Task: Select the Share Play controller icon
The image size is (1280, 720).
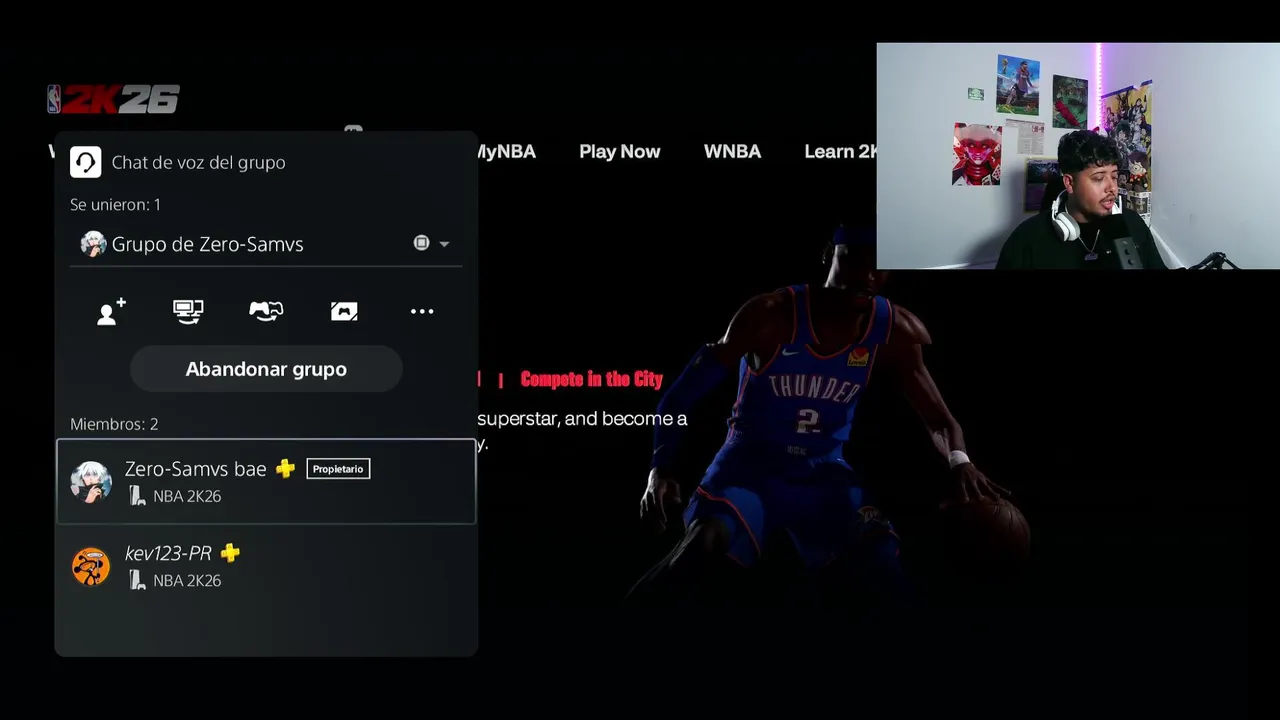Action: [266, 311]
